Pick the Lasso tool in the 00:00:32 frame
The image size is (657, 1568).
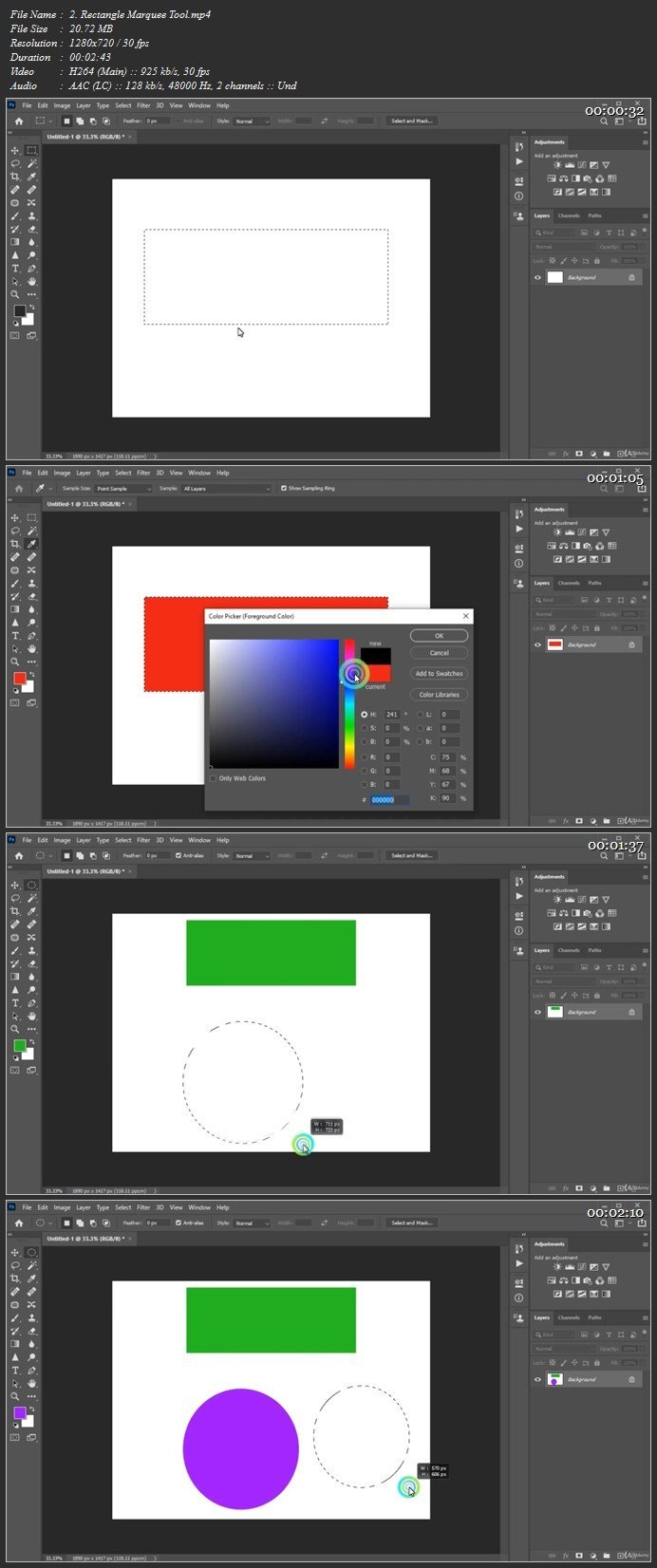pyautogui.click(x=15, y=164)
